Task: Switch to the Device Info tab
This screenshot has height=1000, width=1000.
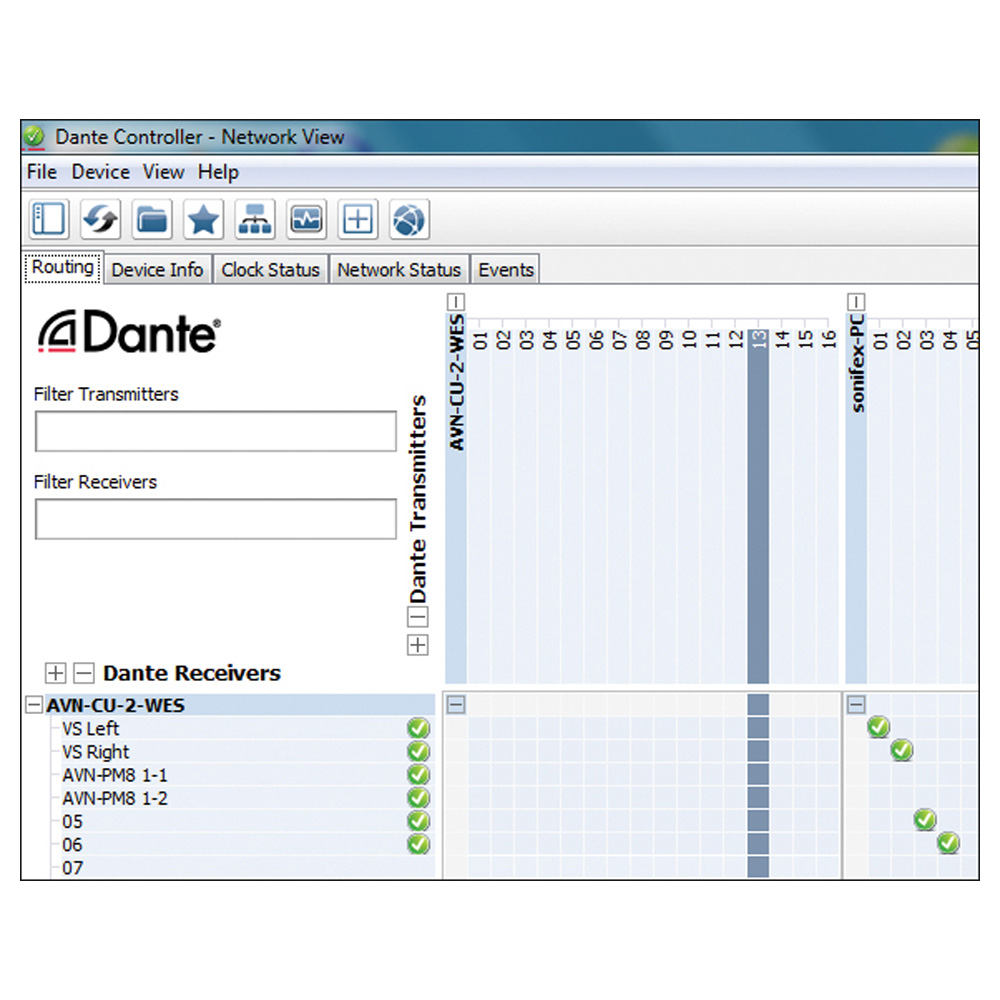Action: [158, 270]
